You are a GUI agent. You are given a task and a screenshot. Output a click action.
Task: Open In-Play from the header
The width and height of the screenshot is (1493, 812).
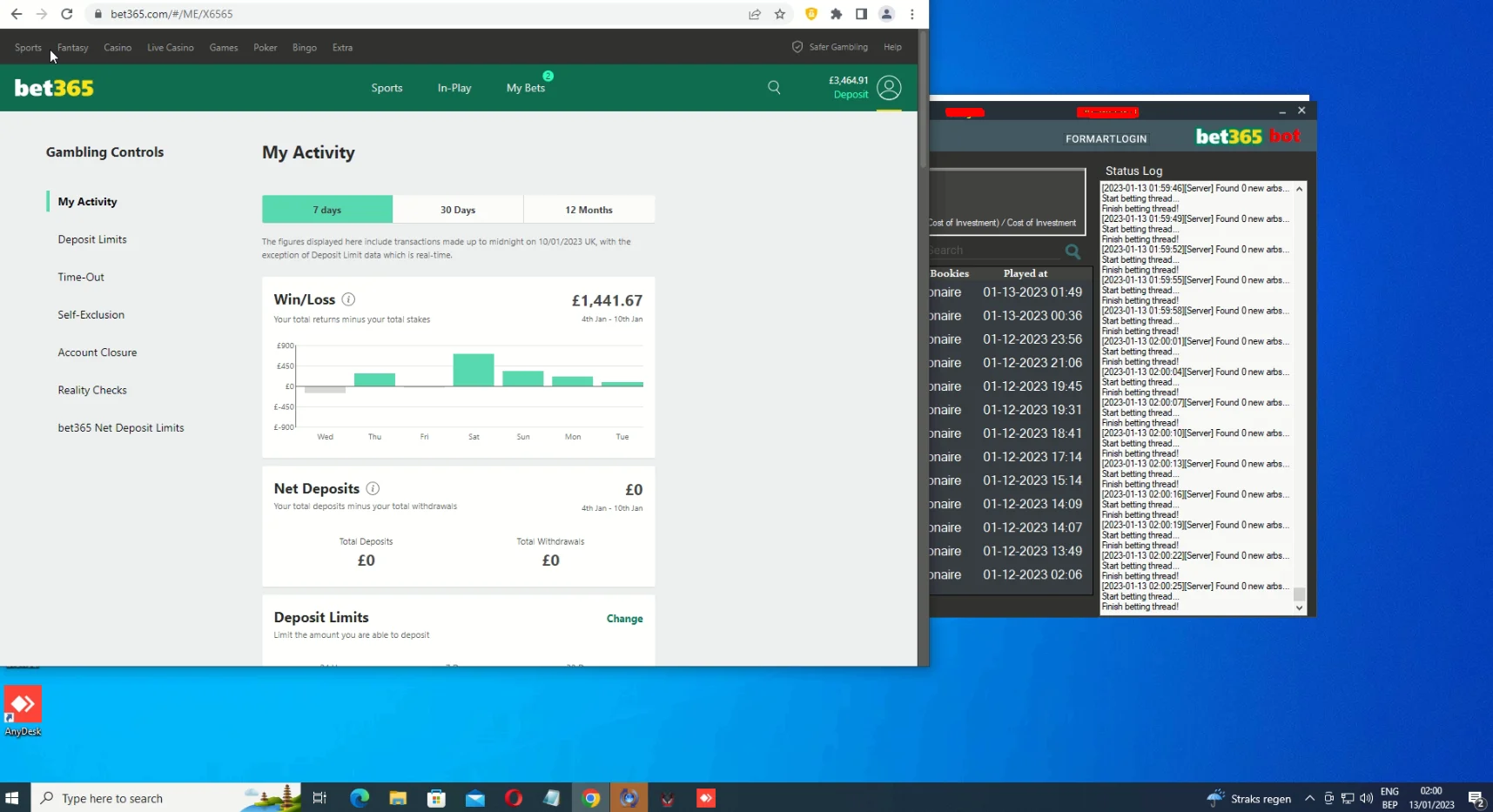click(x=454, y=88)
